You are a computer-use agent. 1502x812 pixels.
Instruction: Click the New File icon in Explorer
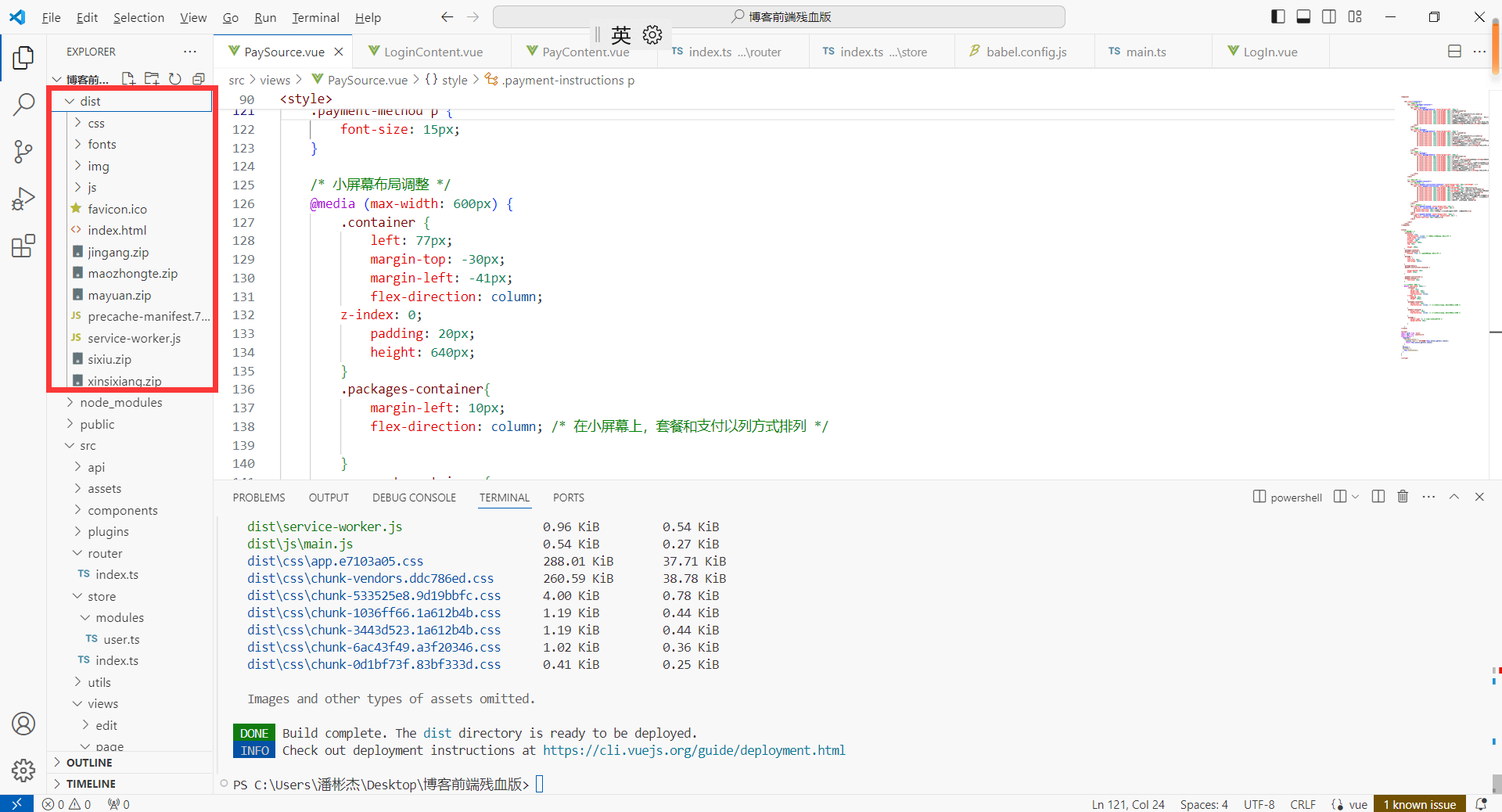[x=128, y=79]
